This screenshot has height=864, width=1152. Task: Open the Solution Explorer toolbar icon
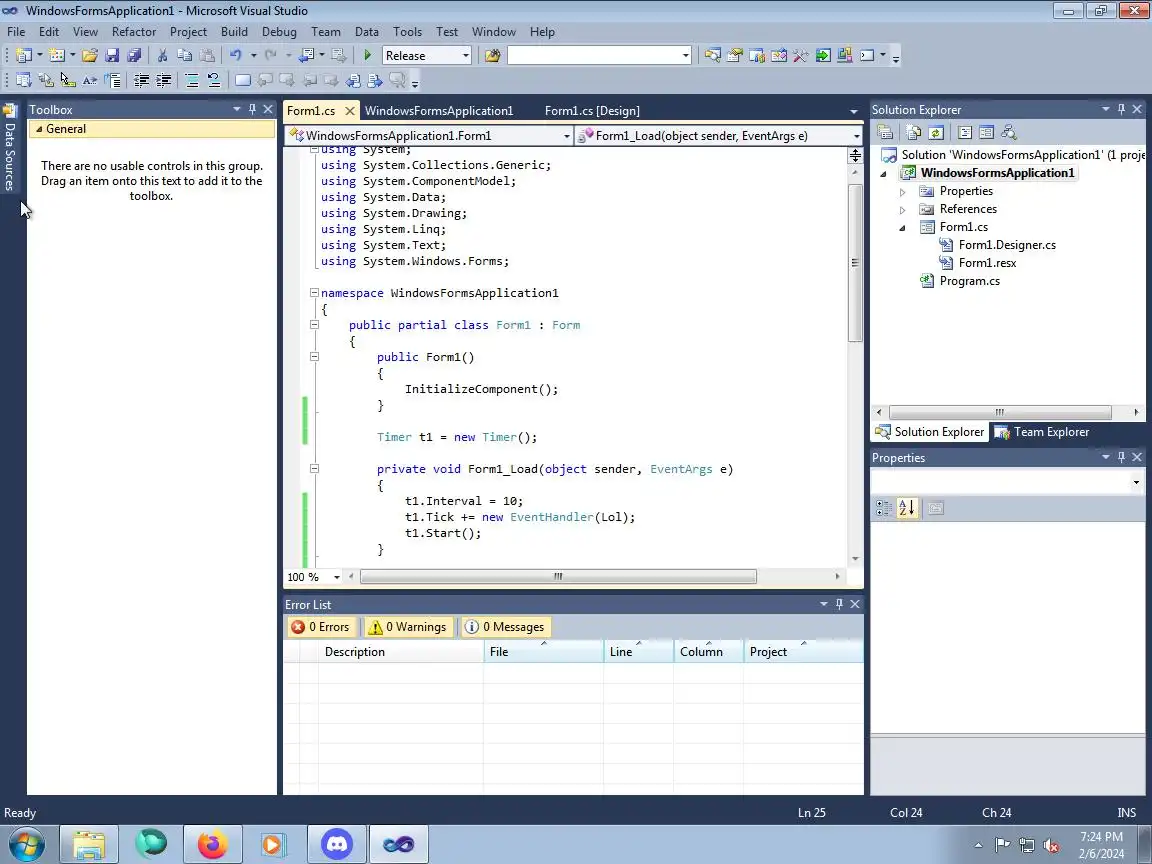coord(713,55)
